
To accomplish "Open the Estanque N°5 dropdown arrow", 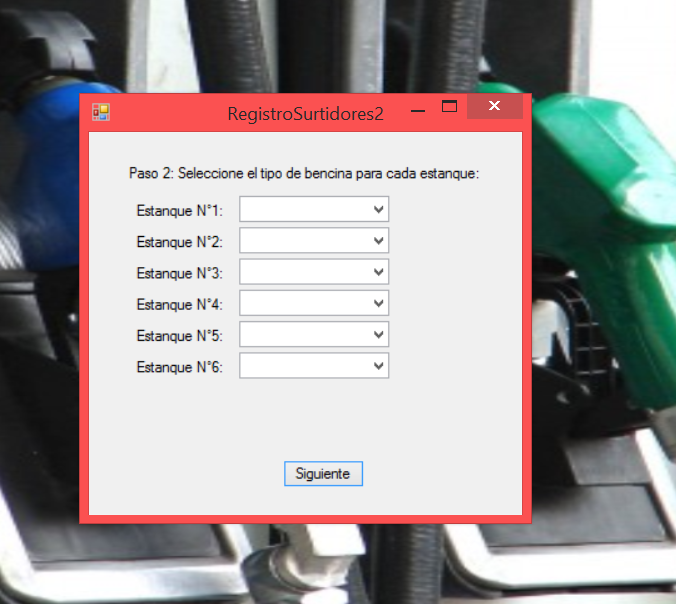I will [x=378, y=335].
